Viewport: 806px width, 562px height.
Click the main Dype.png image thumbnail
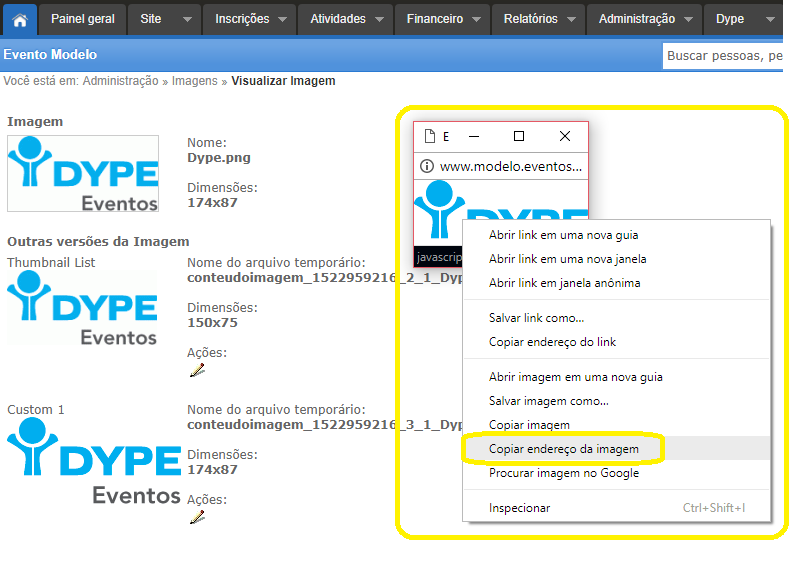(83, 173)
